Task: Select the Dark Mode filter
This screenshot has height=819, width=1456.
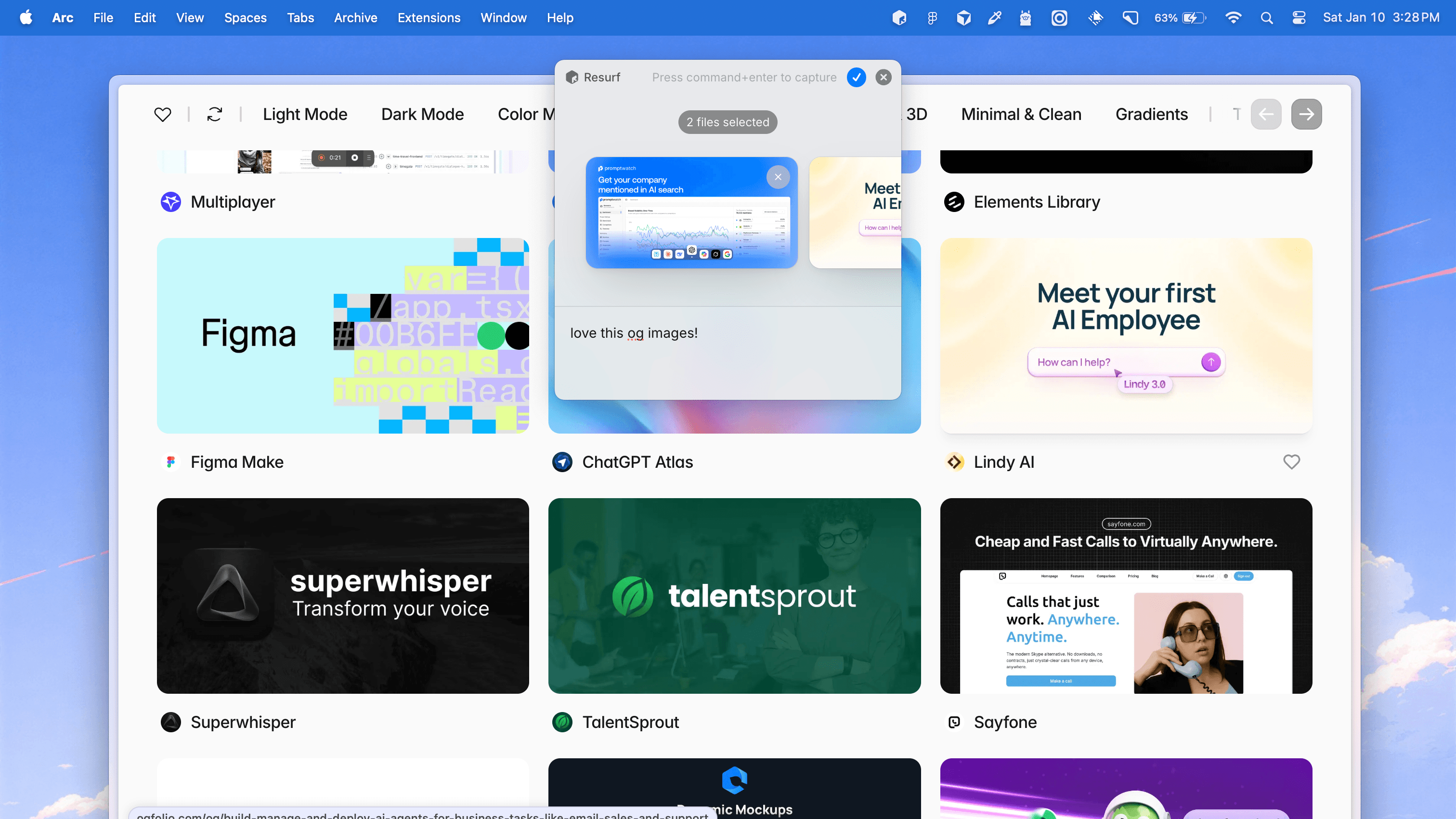Action: (422, 114)
